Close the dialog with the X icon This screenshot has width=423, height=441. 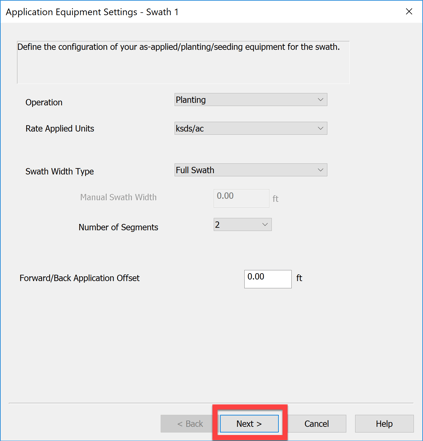click(409, 12)
